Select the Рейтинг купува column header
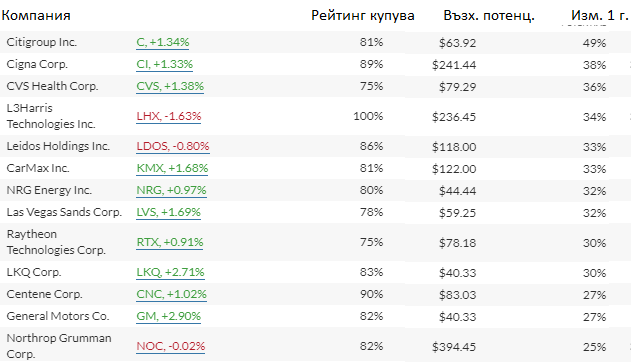Image resolution: width=632 pixels, height=362 pixels. [x=363, y=15]
